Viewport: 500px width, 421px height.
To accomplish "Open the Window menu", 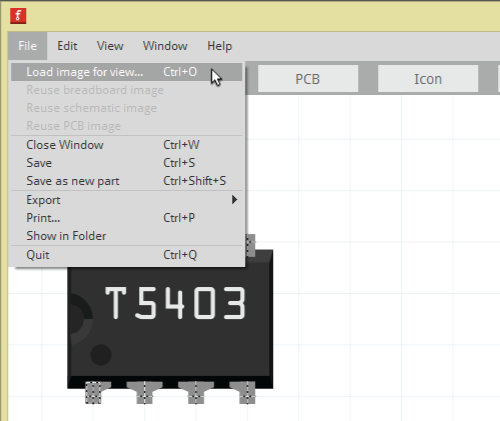I will click(x=165, y=46).
